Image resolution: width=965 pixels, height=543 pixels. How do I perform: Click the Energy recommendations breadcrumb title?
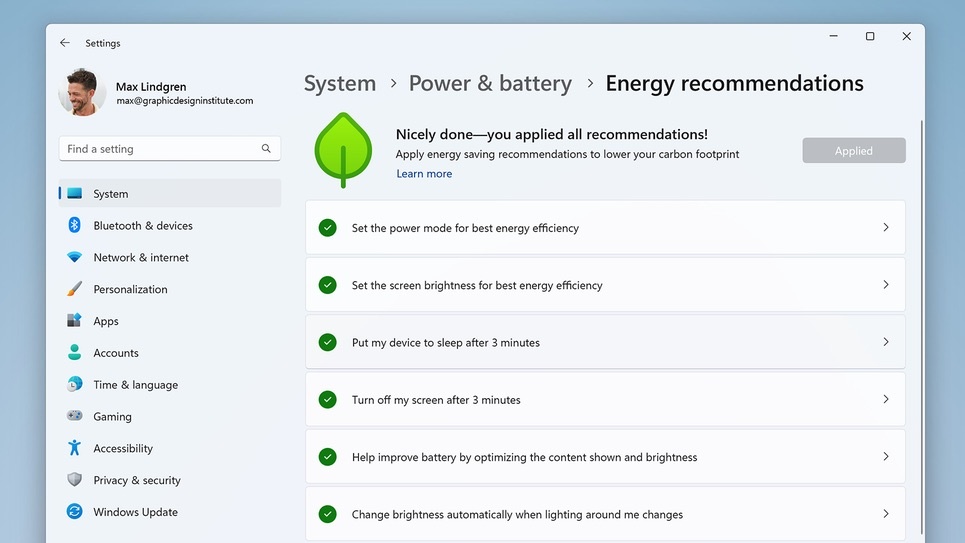pos(734,83)
